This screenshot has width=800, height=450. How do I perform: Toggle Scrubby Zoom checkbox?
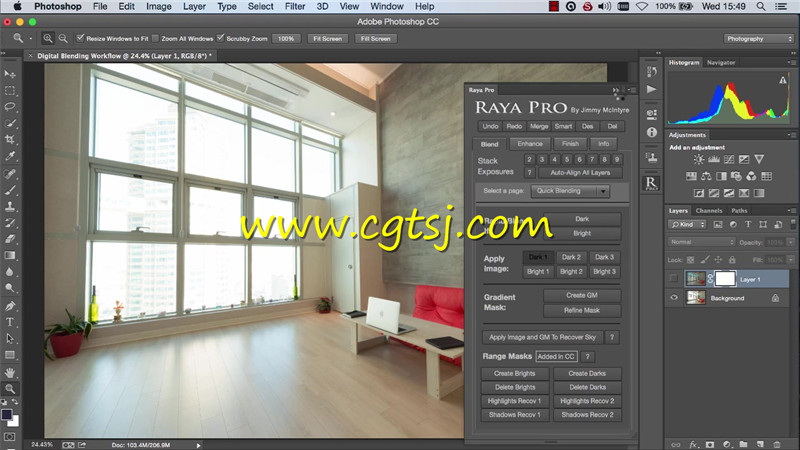coord(220,38)
